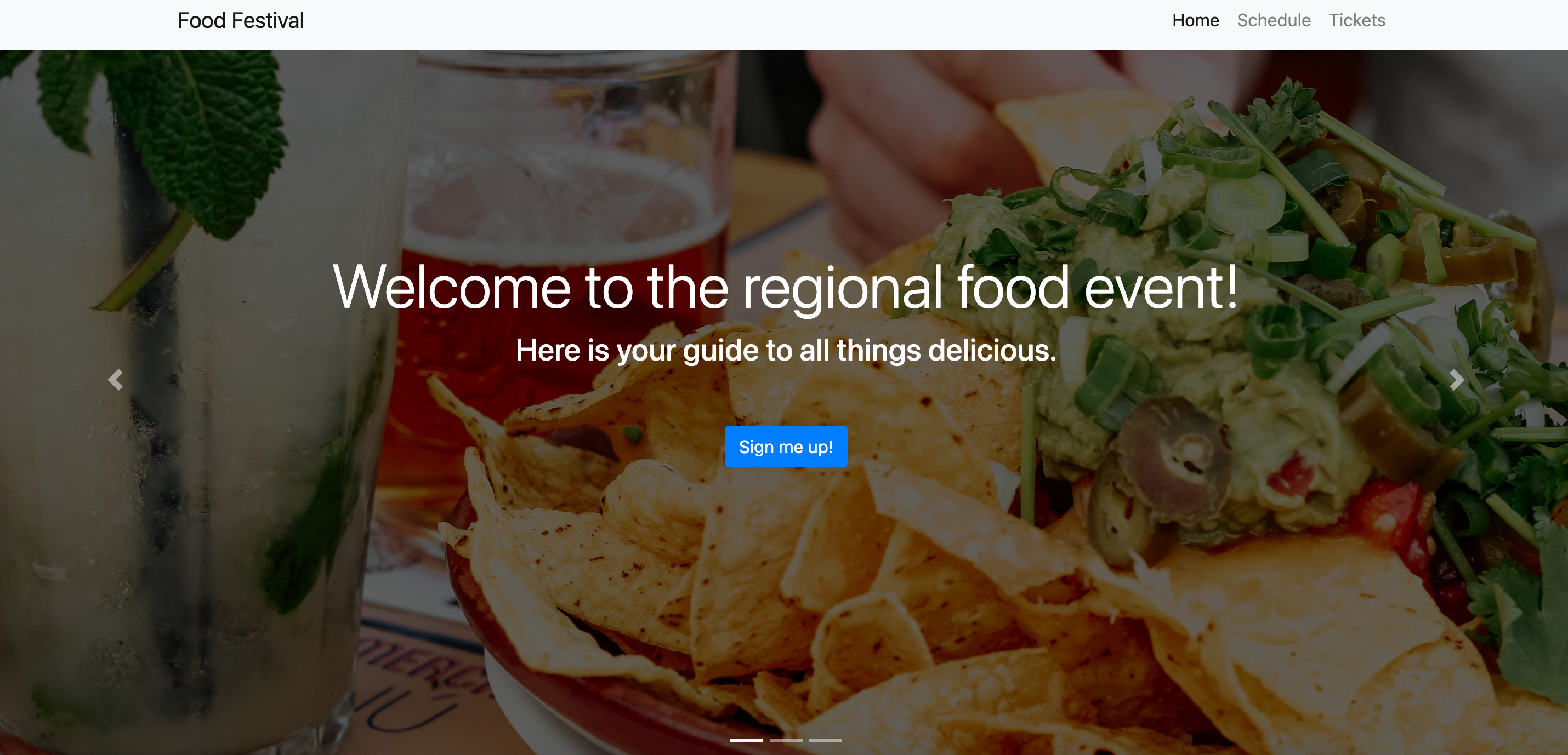Select the first carousel indicator bar
This screenshot has height=755, width=1568.
[x=746, y=740]
